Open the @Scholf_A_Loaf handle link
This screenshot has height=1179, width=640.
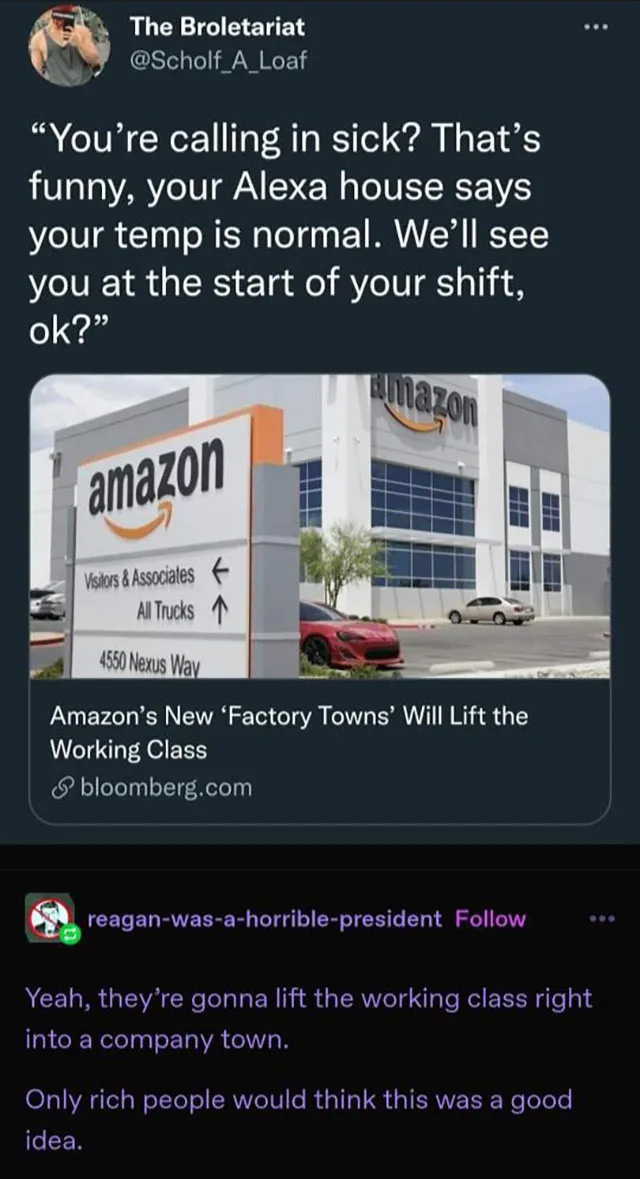(218, 61)
